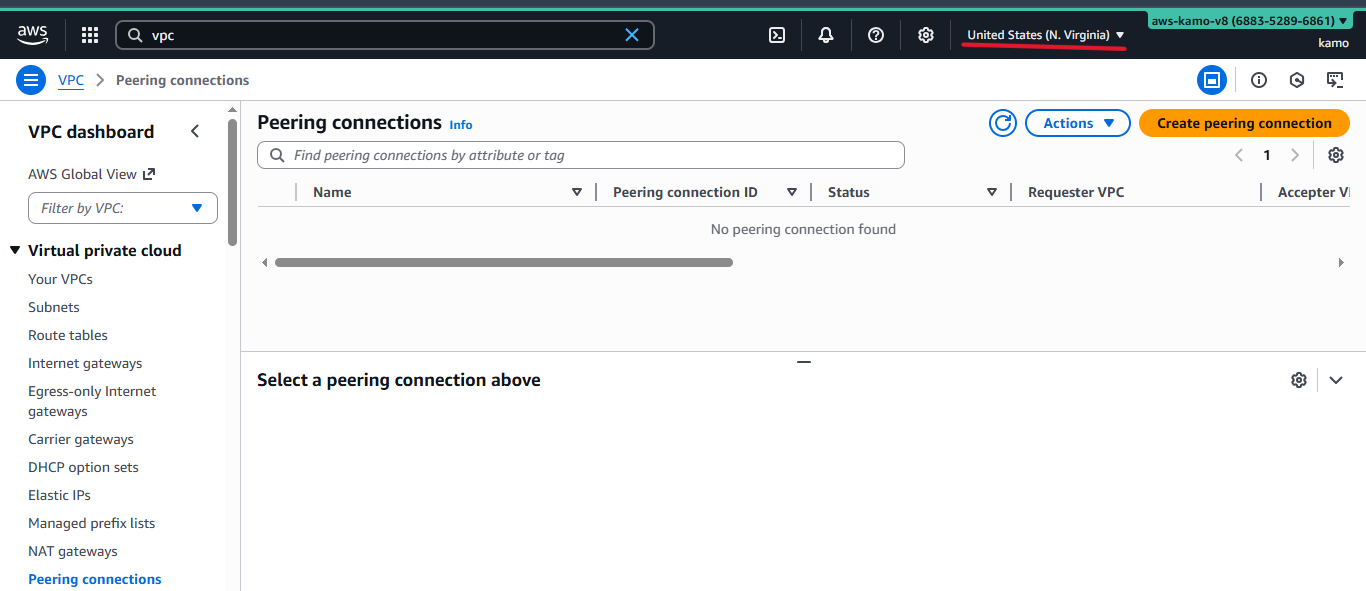
Task: Toggle the VPC navigation sidebar hamburger
Action: coord(30,80)
